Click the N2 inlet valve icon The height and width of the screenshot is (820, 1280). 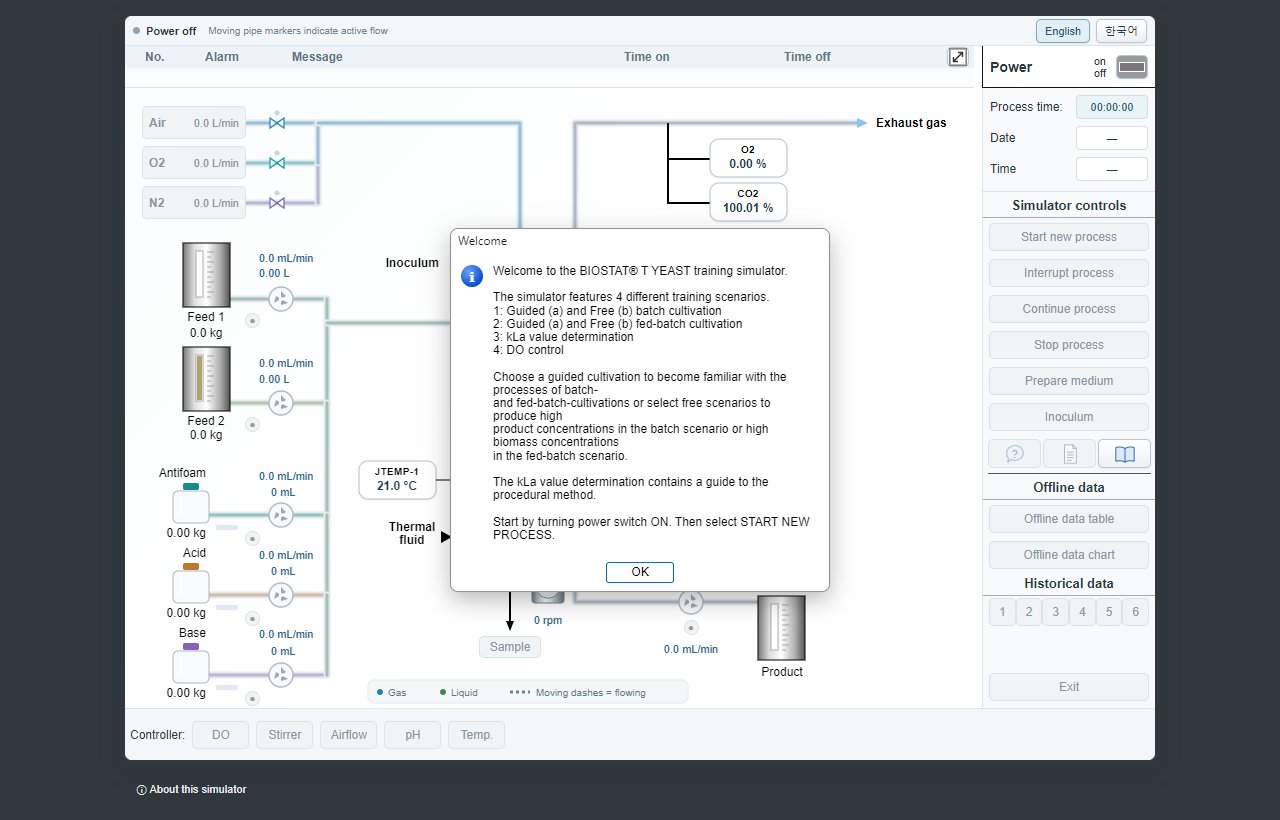tap(277, 203)
